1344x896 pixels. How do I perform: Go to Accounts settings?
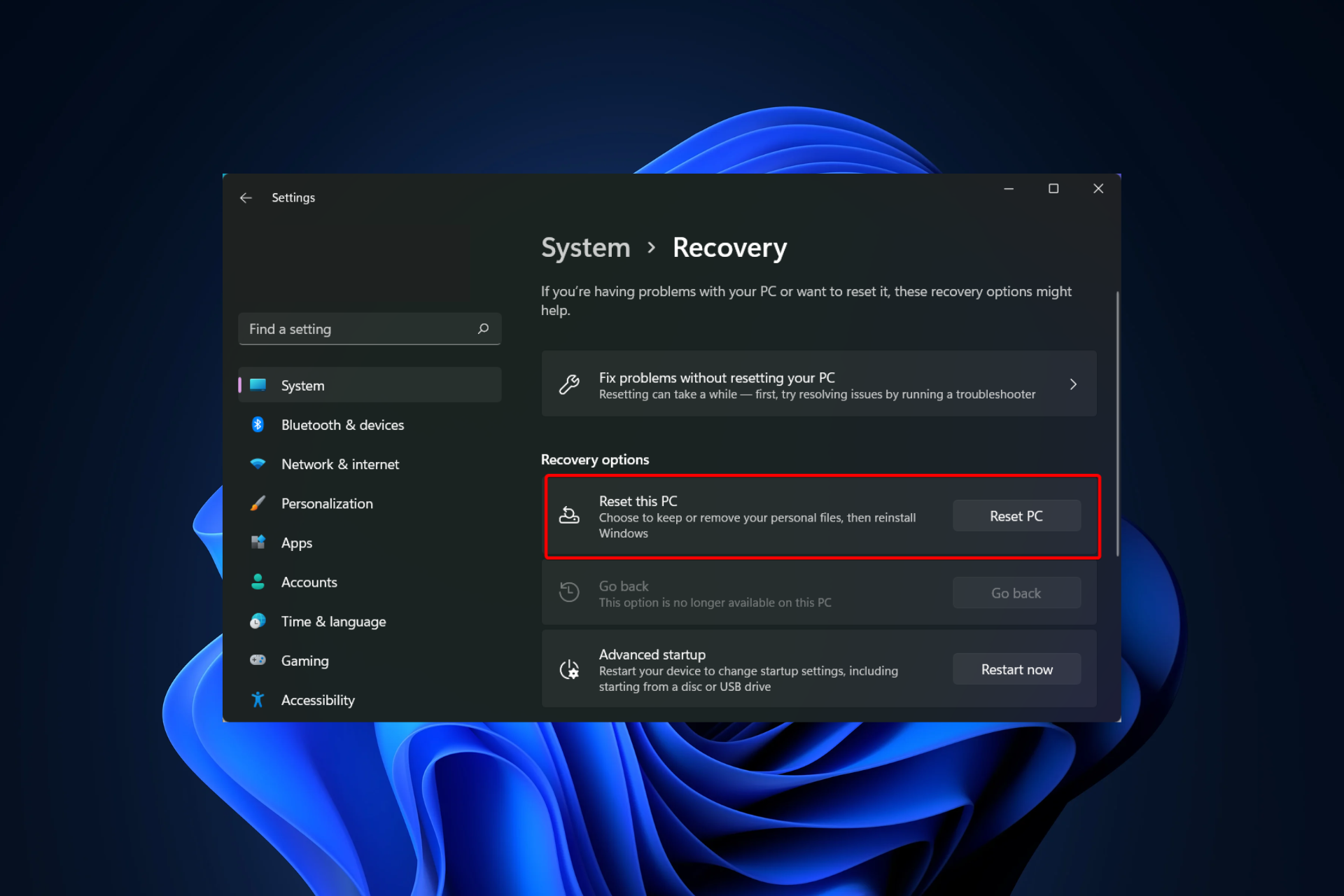click(309, 582)
